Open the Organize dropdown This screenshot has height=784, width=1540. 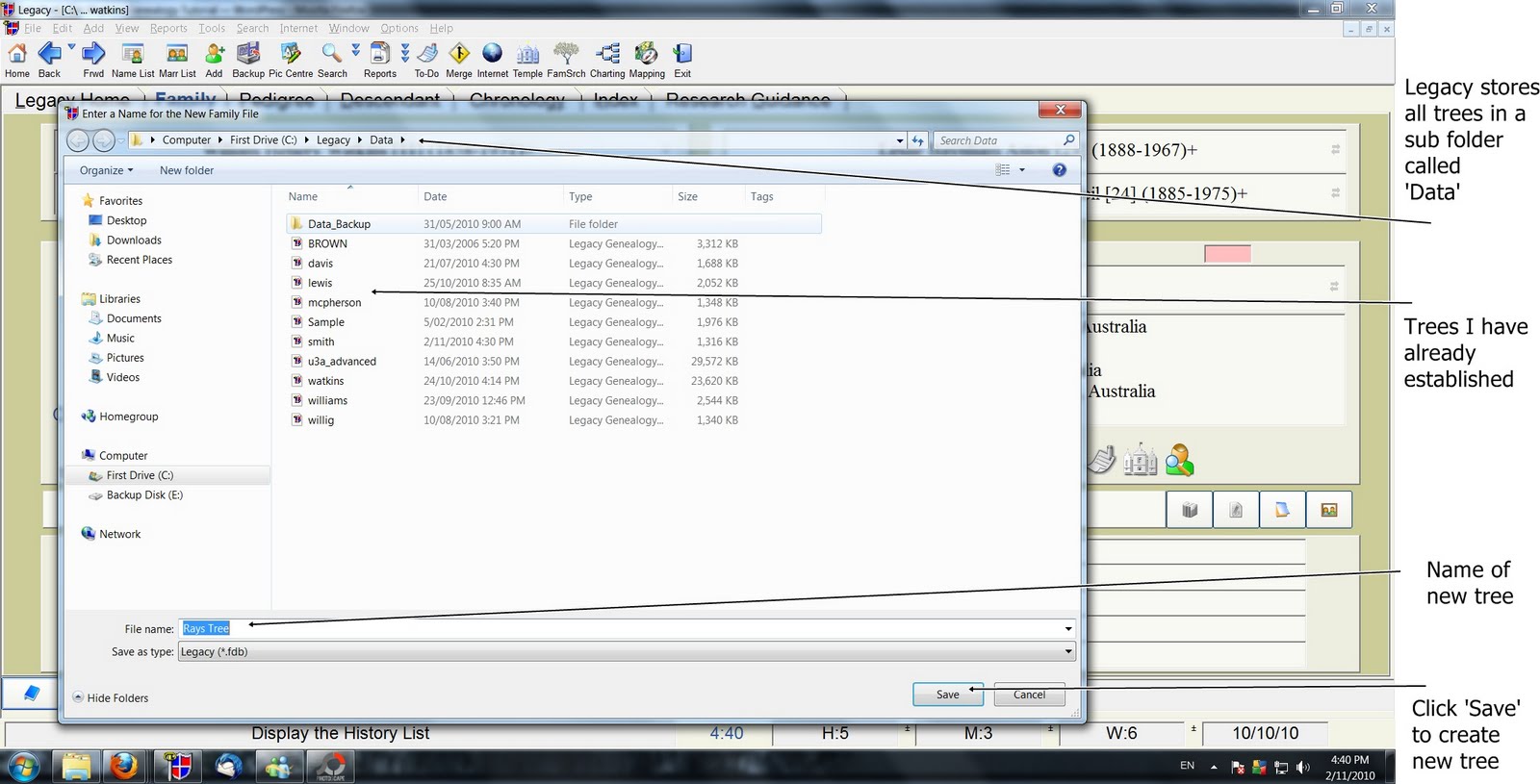[x=106, y=170]
